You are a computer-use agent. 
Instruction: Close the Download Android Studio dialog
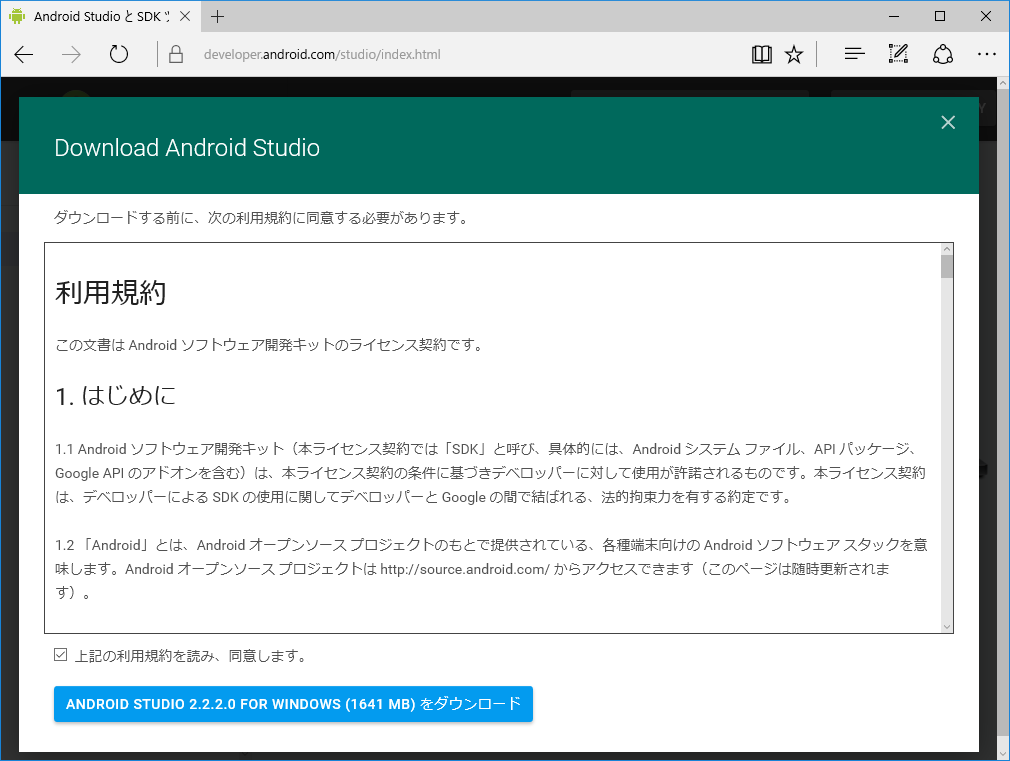948,122
